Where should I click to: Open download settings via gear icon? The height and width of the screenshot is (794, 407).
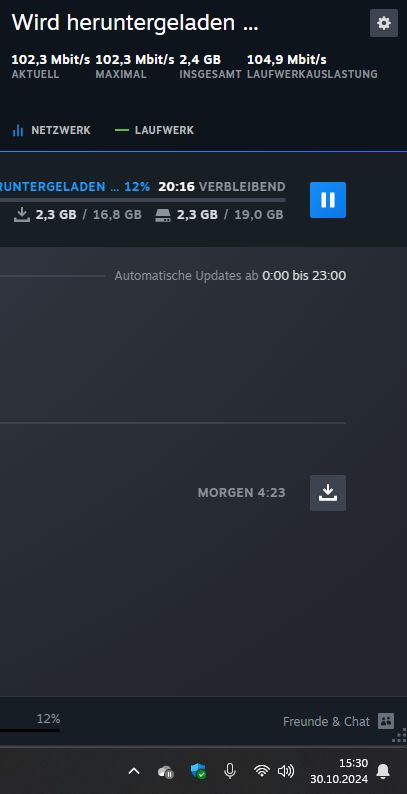click(384, 23)
